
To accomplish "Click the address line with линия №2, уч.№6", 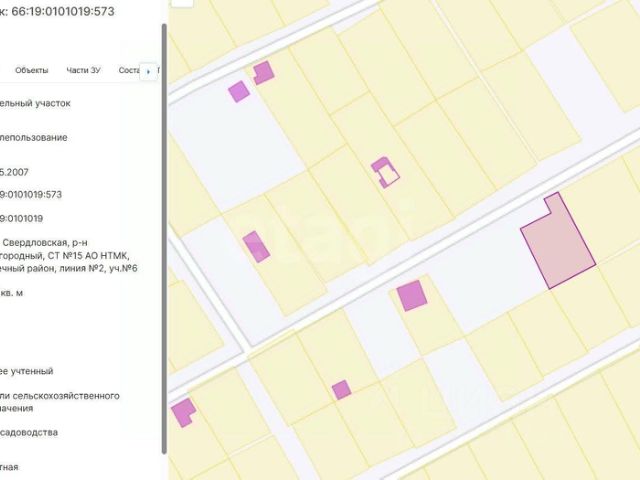I will (69, 269).
